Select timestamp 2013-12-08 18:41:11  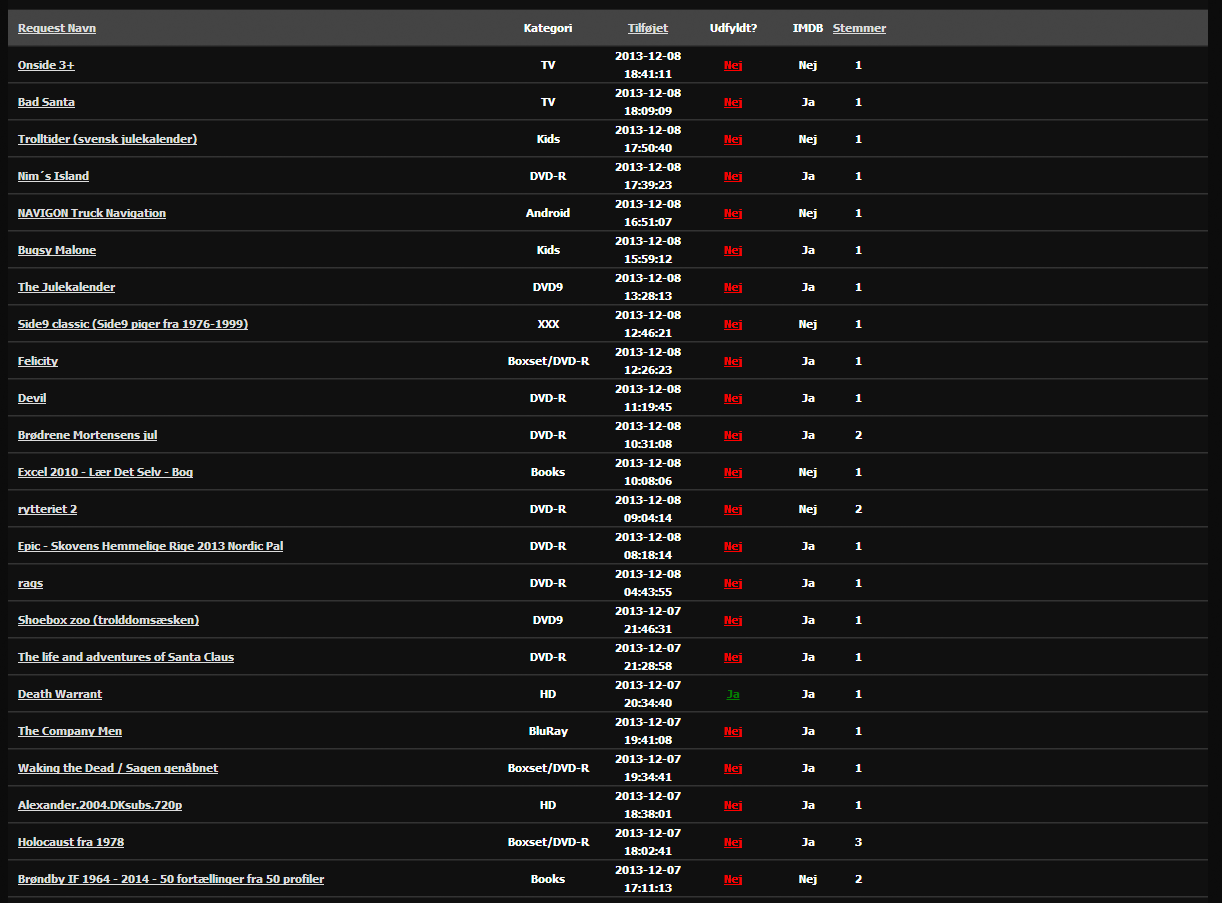(648, 65)
